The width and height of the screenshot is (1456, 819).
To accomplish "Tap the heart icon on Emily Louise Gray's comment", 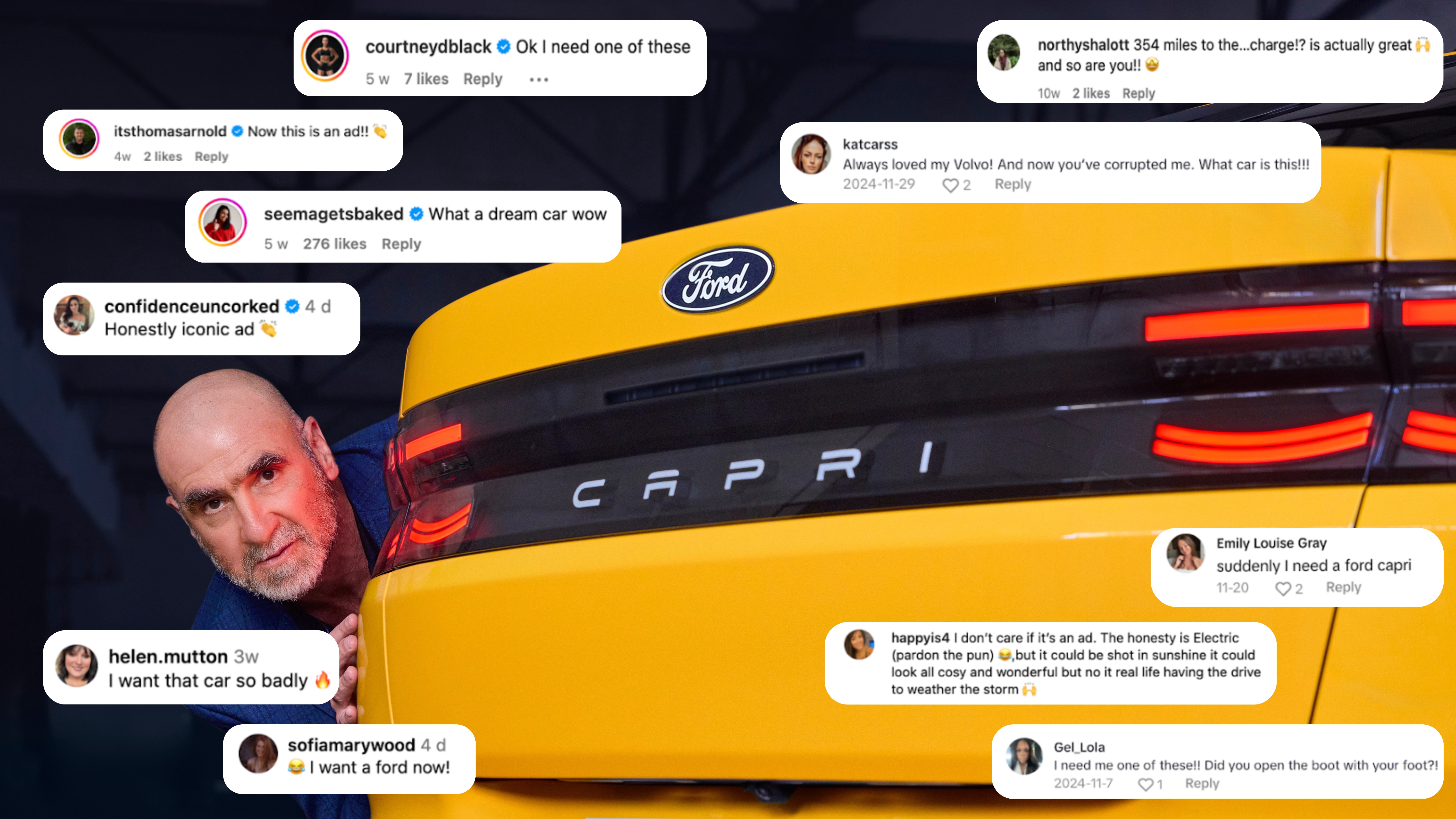I will pos(1282,589).
